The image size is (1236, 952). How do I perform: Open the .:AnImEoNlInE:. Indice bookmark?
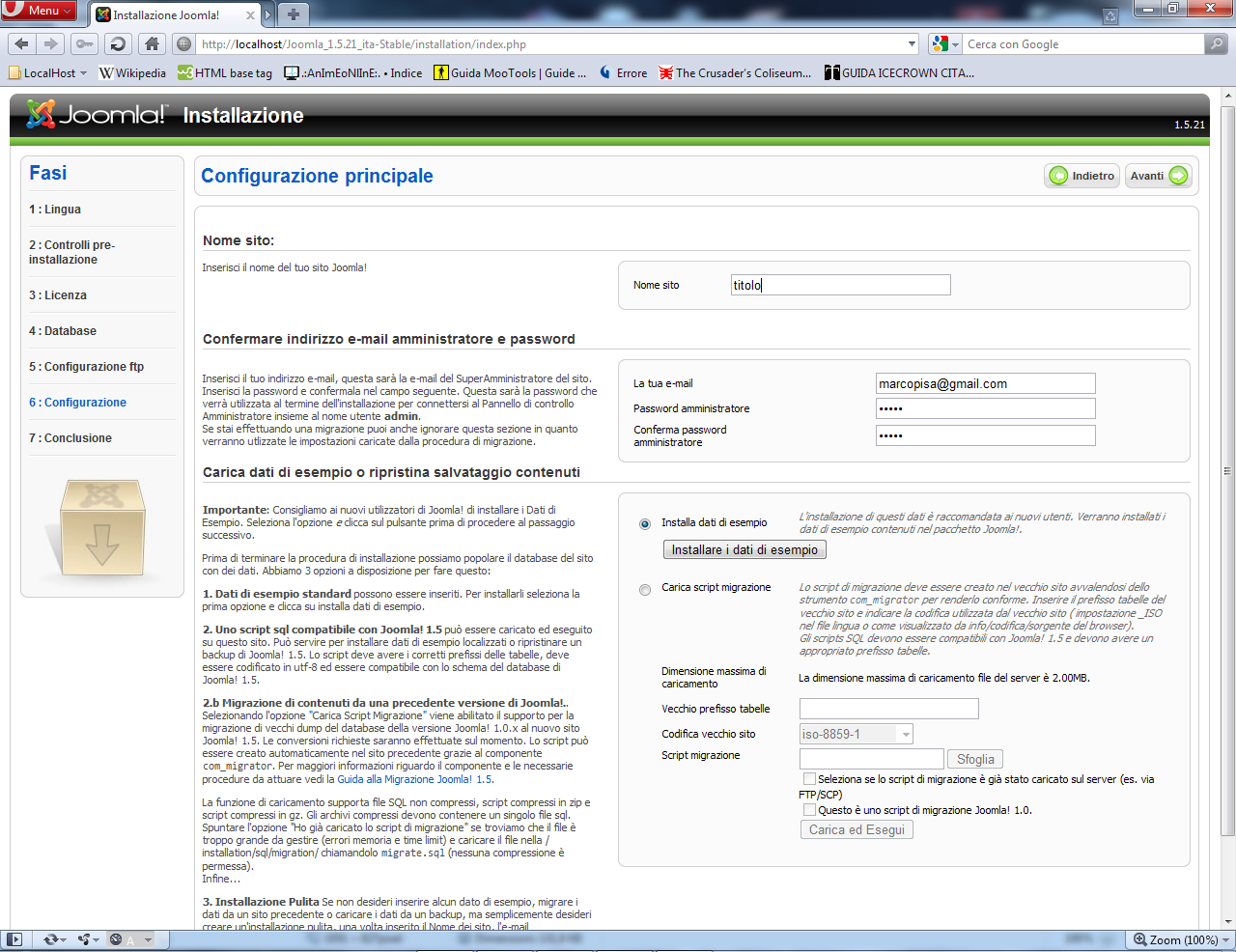point(353,72)
